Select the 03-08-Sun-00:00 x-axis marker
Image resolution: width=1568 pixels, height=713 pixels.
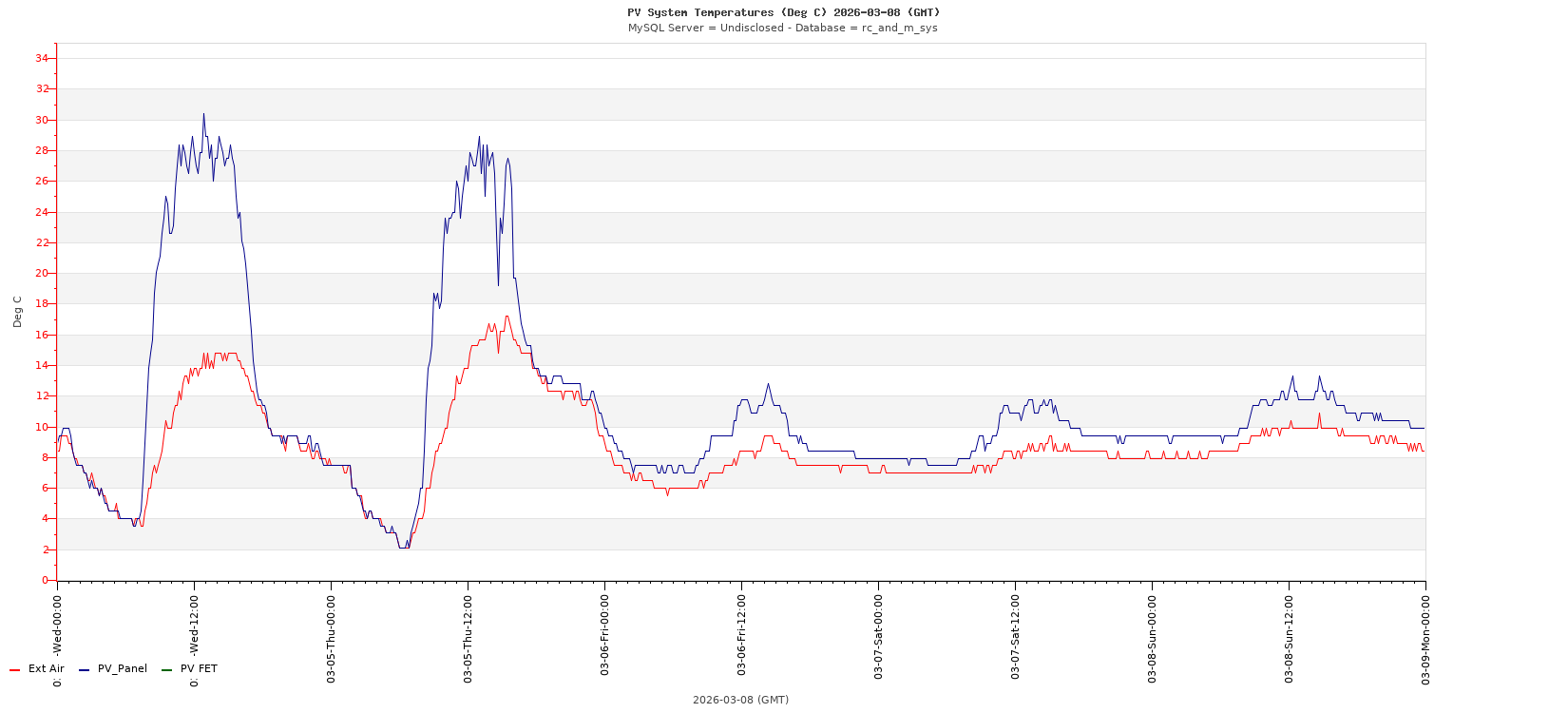[1152, 639]
